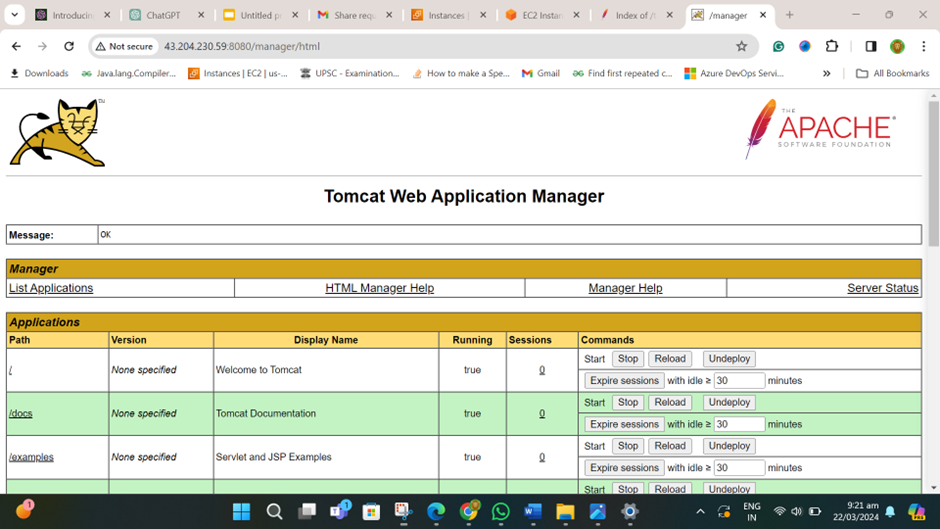The width and height of the screenshot is (940, 529).
Task: Open the clock and date in the taskbar
Action: pyautogui.click(x=855, y=512)
